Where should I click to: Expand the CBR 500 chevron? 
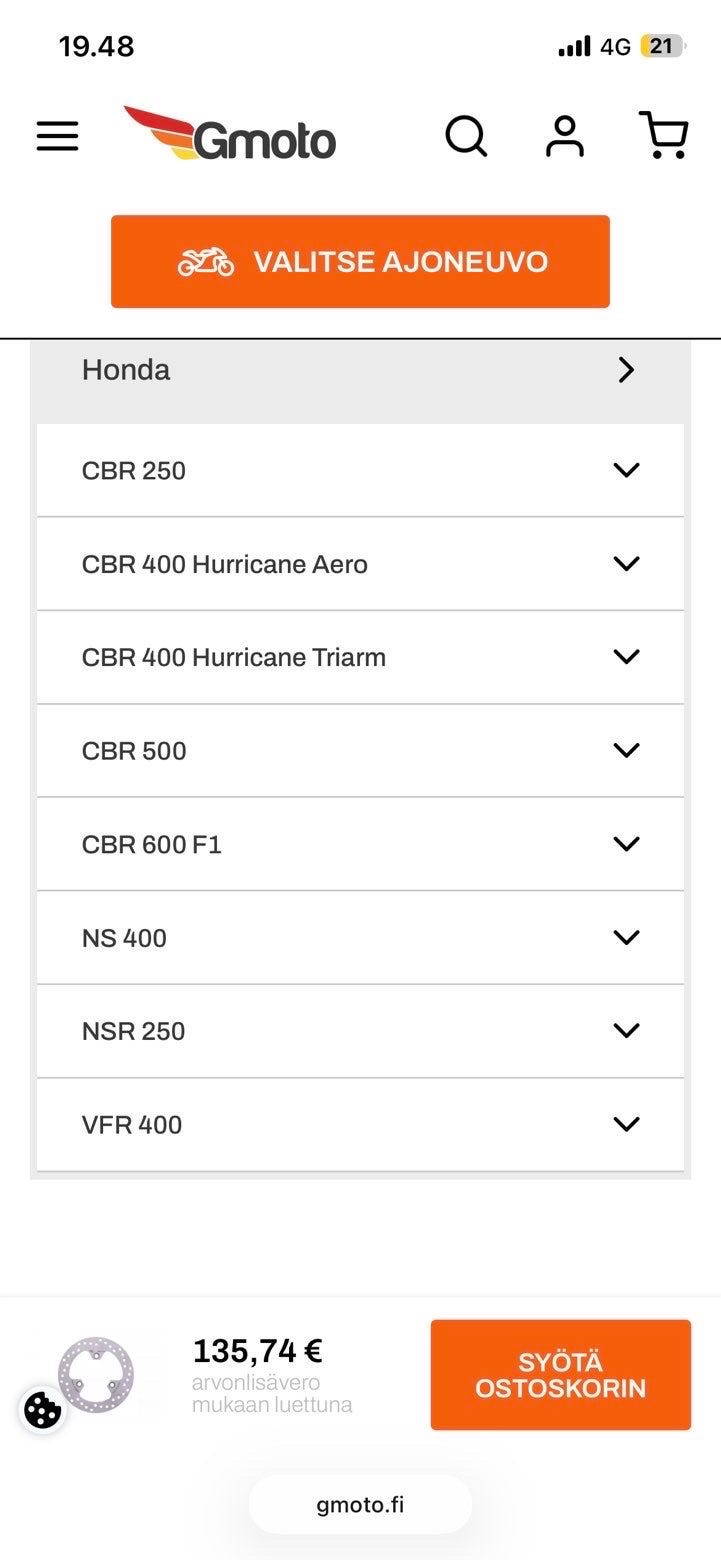[626, 751]
